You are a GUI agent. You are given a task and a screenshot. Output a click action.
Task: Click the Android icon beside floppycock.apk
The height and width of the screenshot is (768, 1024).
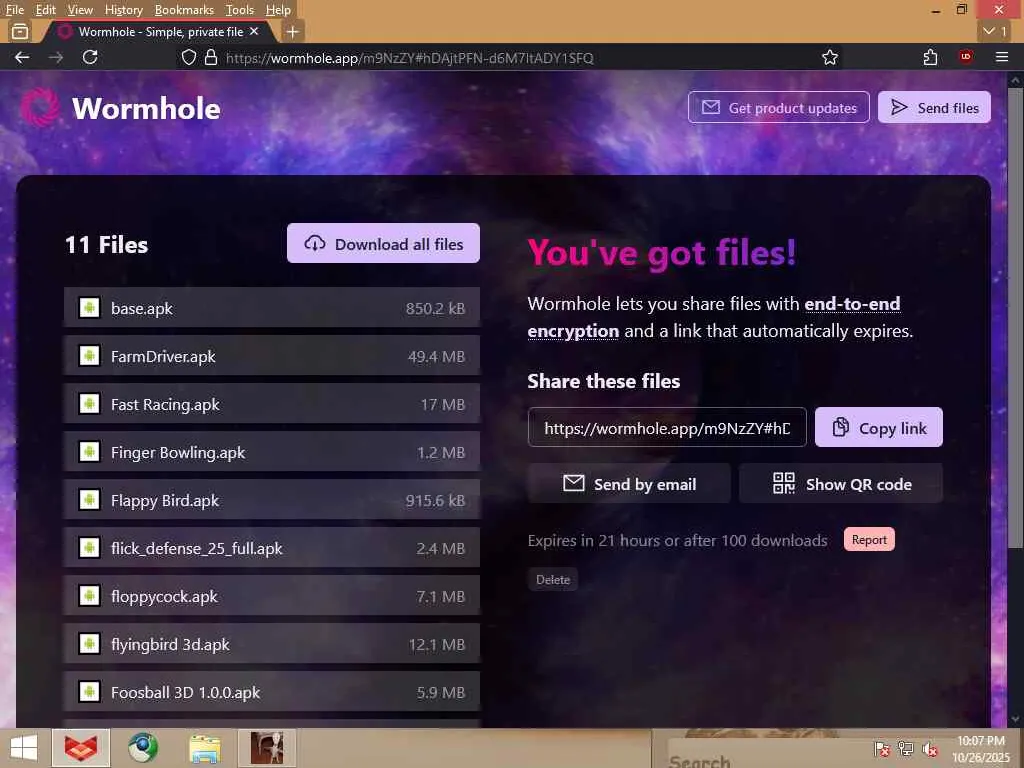tap(89, 596)
